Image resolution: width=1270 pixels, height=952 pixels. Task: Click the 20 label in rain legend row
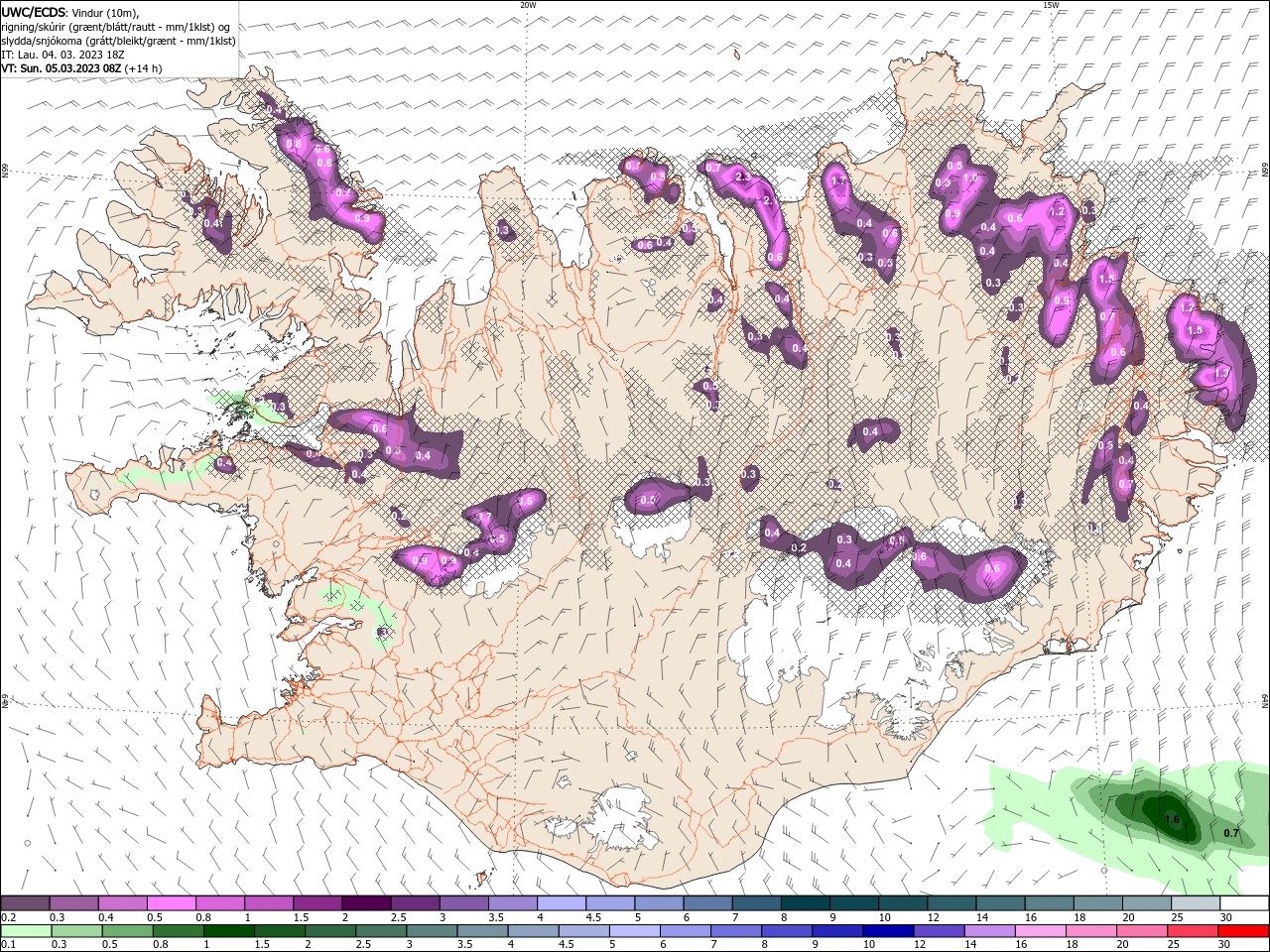1125,945
